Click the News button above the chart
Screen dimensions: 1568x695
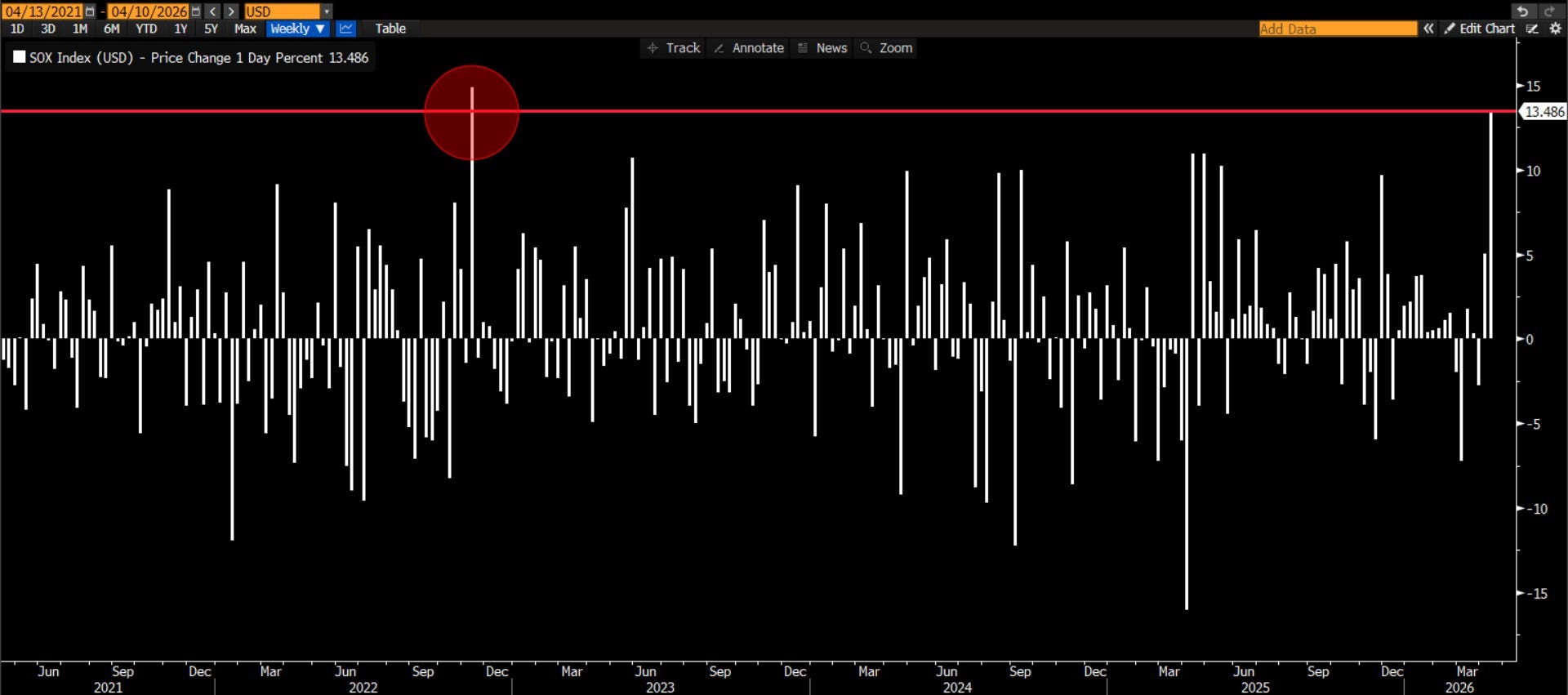(823, 48)
